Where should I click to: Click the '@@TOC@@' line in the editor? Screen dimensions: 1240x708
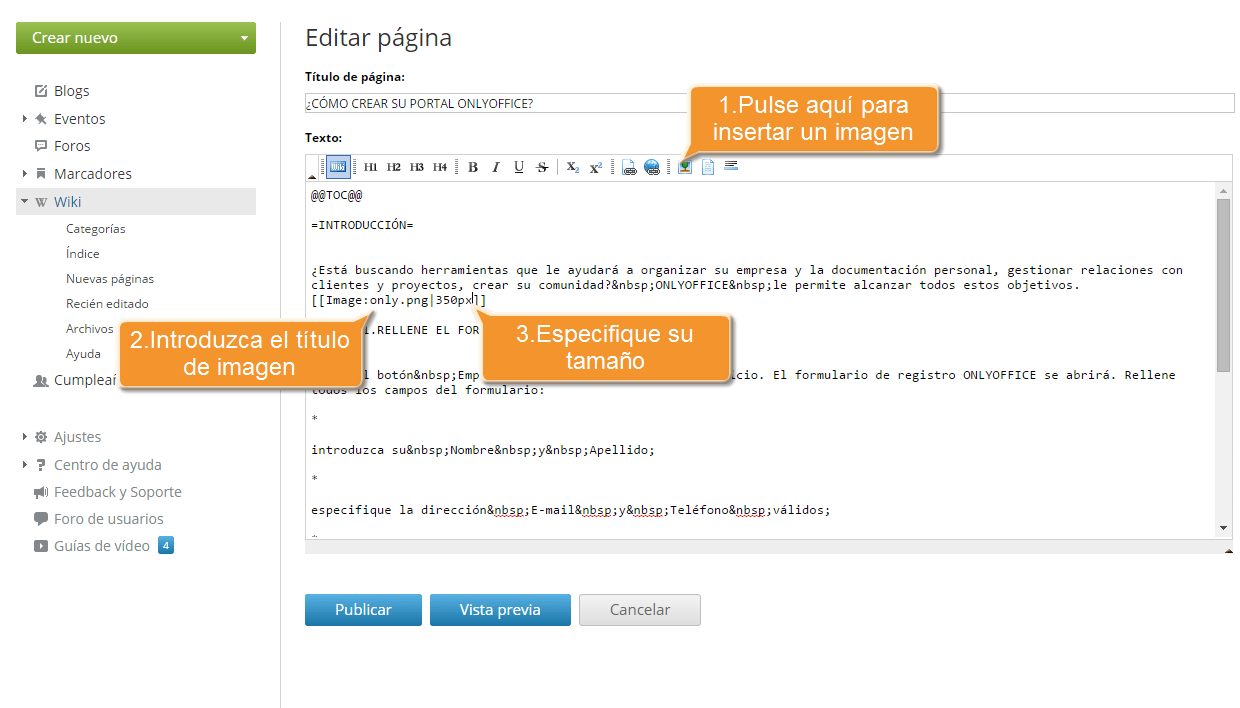[x=337, y=196]
